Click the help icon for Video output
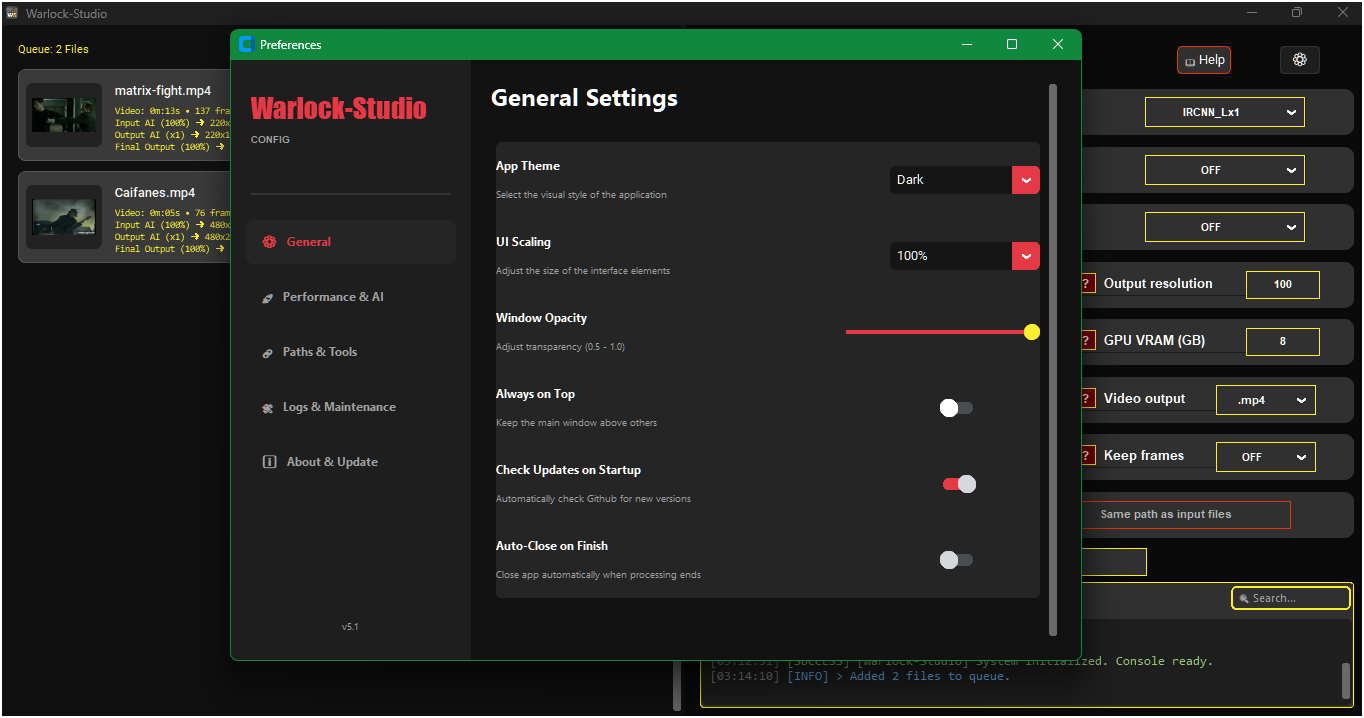Screen dimensions: 1364x718 (x=1087, y=399)
